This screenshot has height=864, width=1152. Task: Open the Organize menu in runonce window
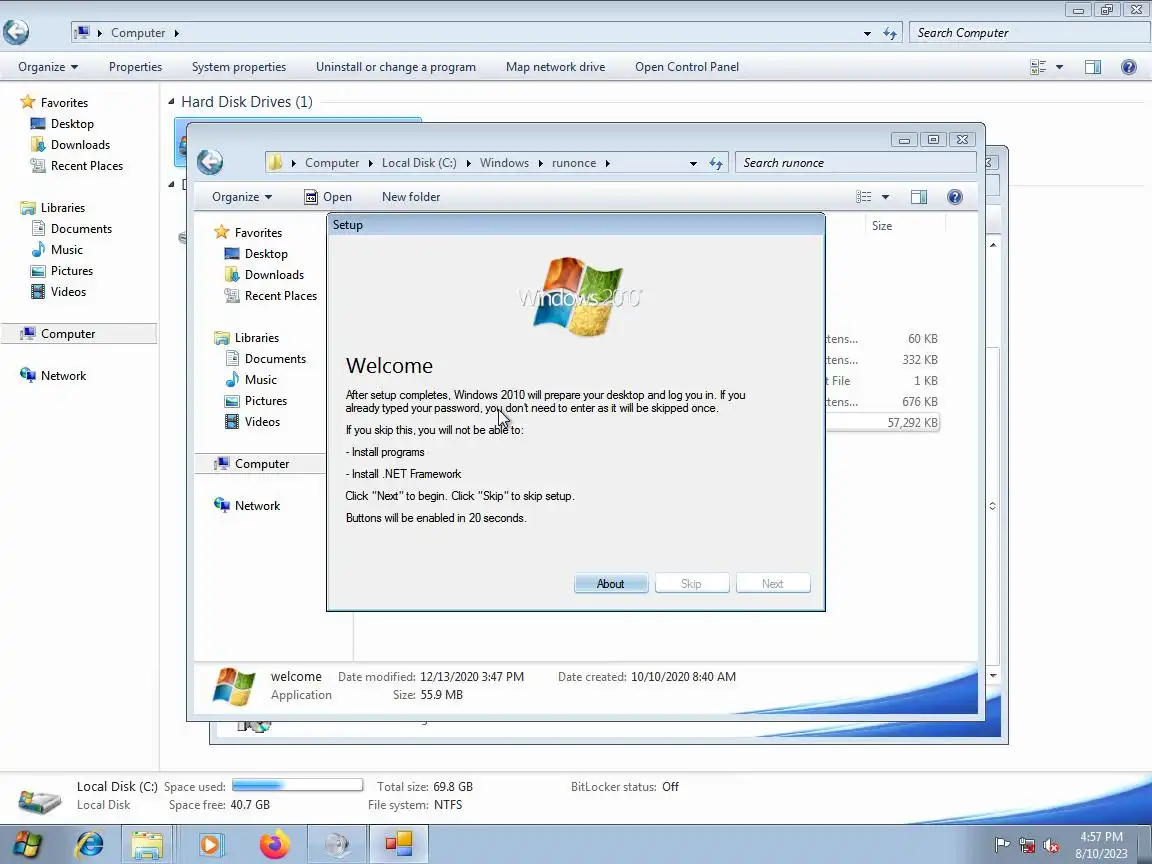click(x=242, y=197)
